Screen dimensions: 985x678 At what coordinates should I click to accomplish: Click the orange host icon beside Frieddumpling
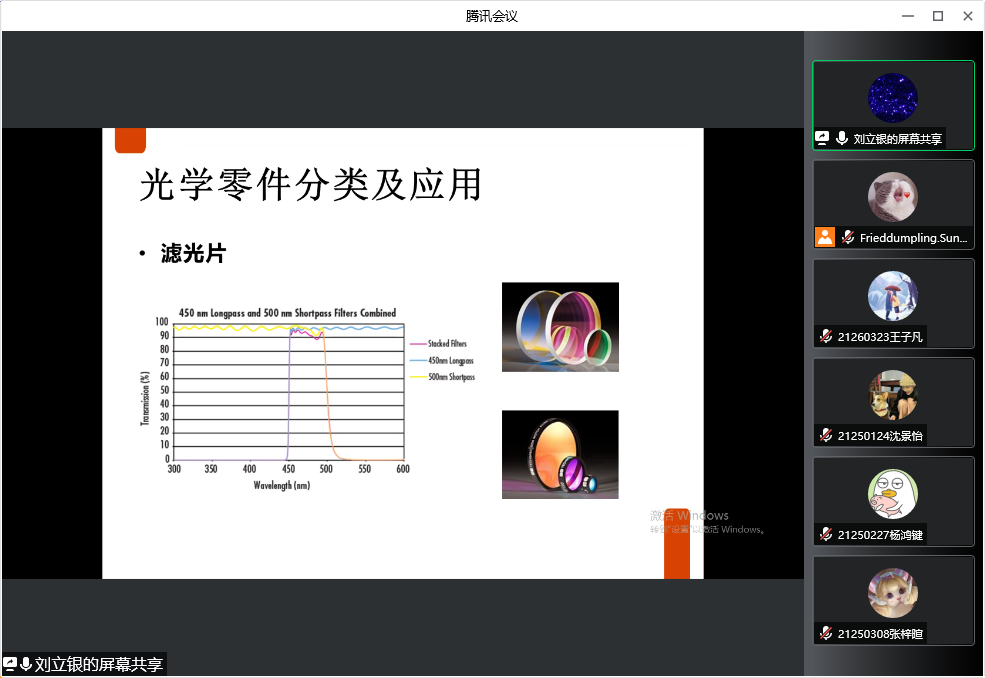tap(824, 237)
